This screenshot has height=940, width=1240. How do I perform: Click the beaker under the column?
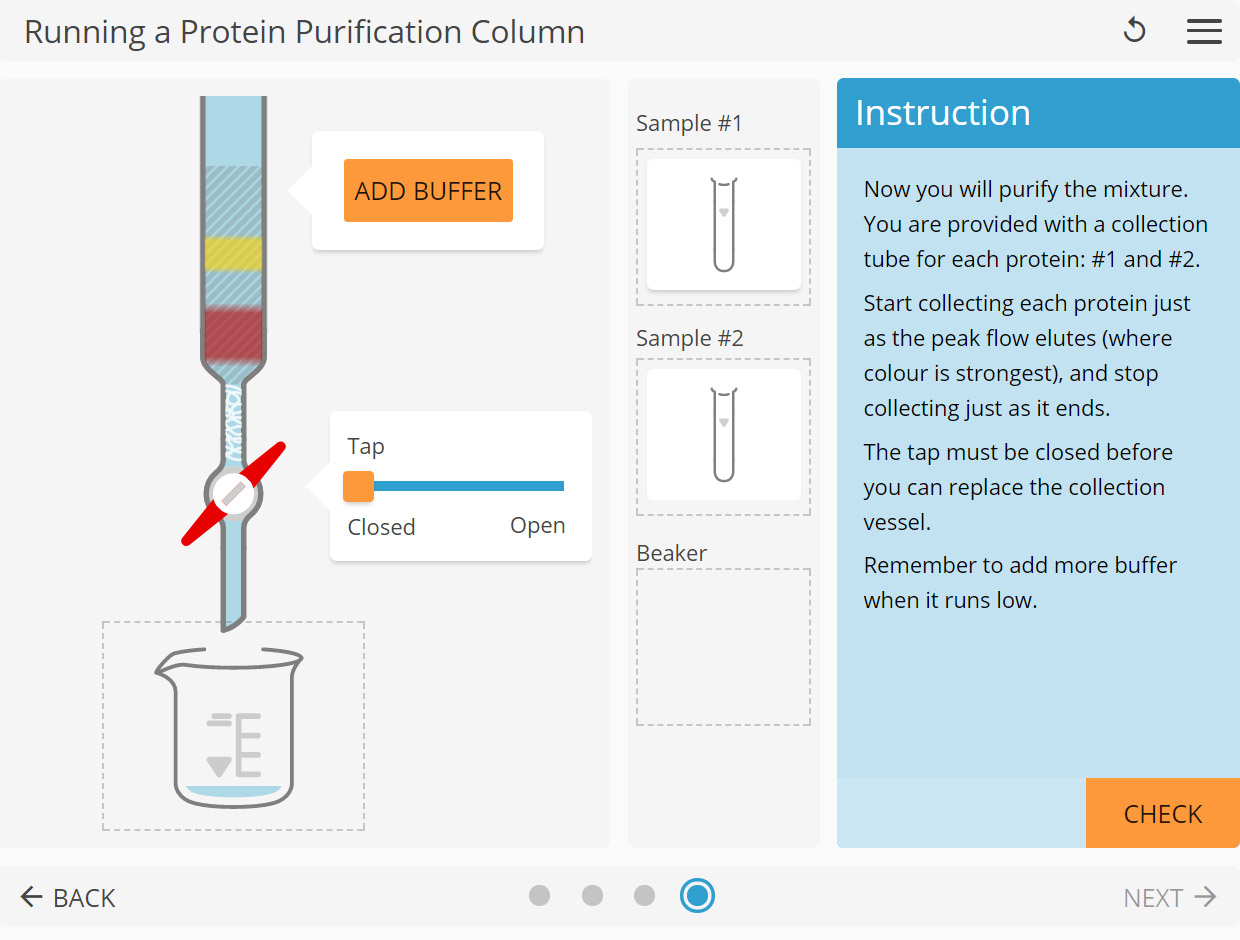pyautogui.click(x=232, y=730)
